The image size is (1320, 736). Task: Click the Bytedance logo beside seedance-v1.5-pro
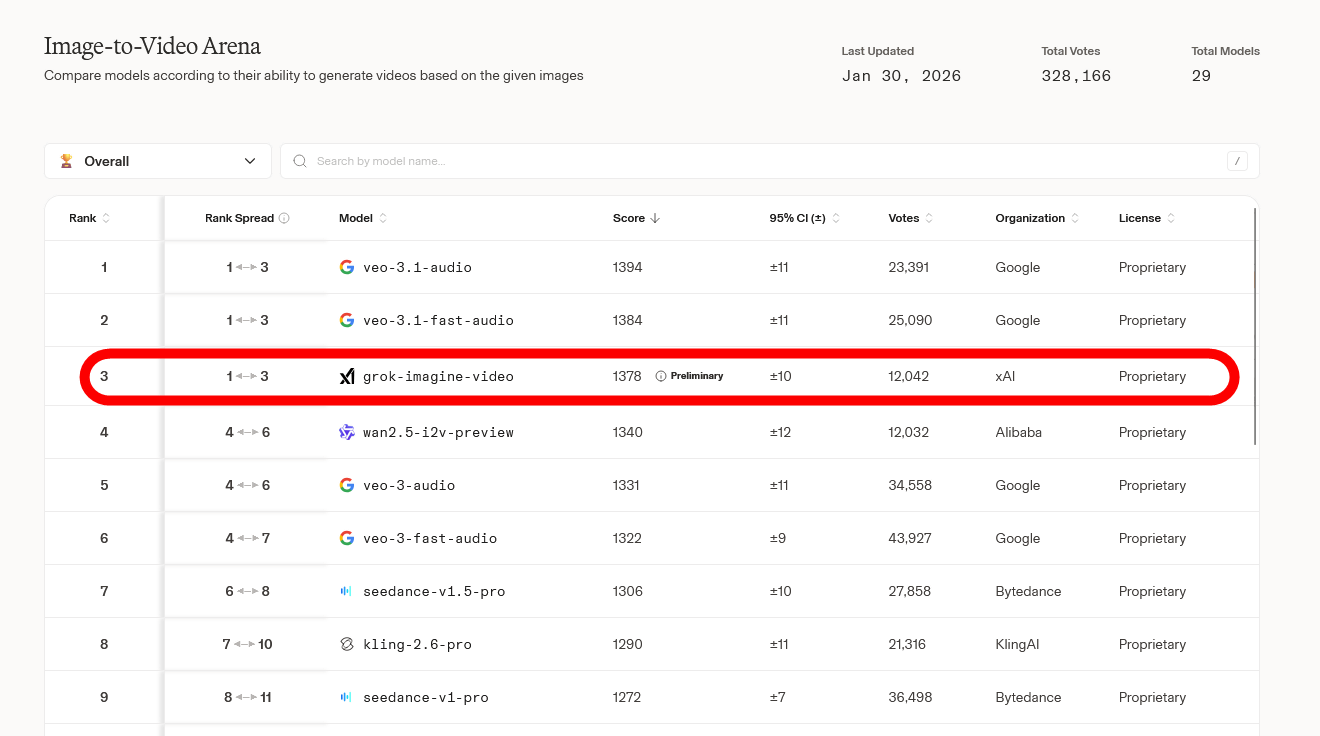point(347,592)
